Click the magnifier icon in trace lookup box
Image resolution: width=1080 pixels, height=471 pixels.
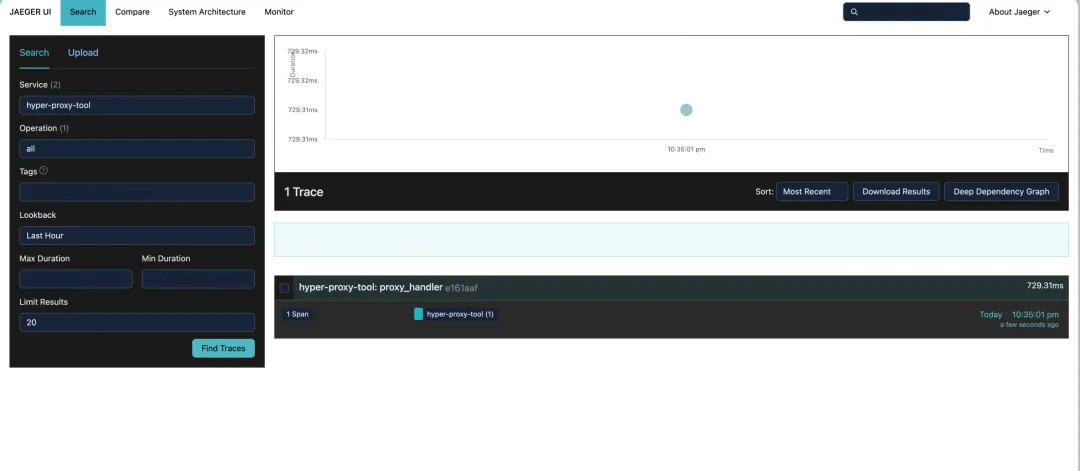click(x=854, y=12)
